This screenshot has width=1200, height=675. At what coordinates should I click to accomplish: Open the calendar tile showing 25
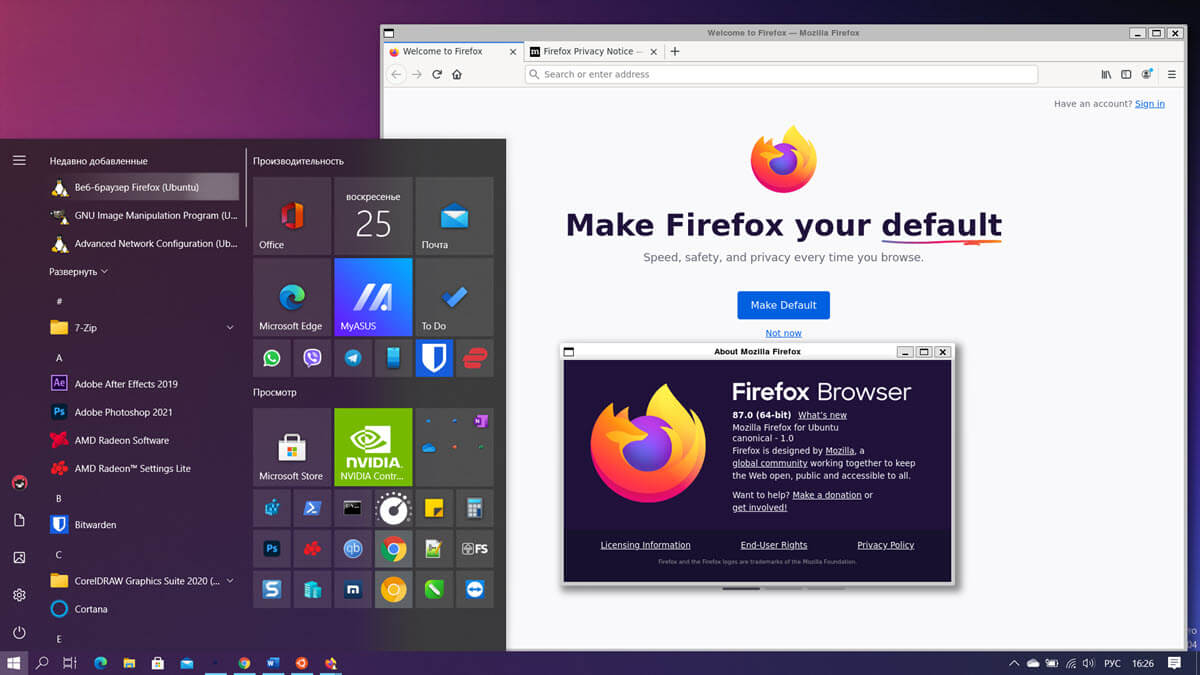coord(373,216)
